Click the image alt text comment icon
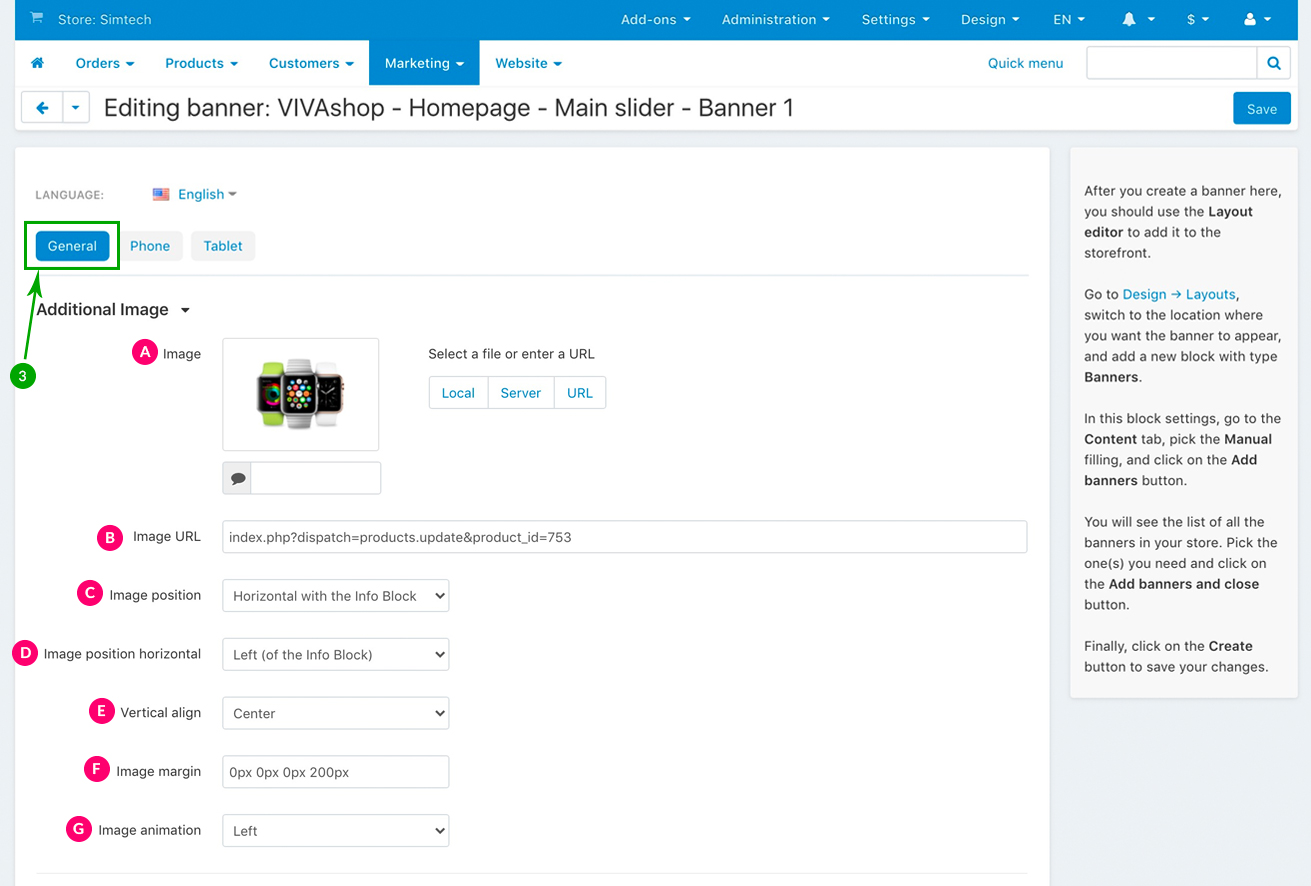Viewport: 1311px width, 886px height. (x=238, y=478)
